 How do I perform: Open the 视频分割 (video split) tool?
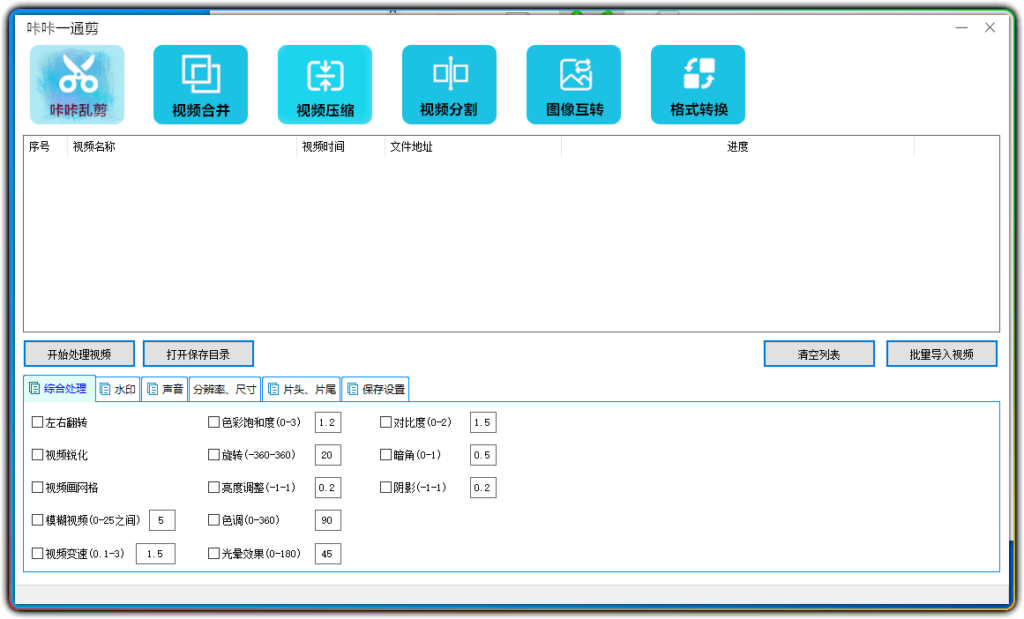pos(449,84)
